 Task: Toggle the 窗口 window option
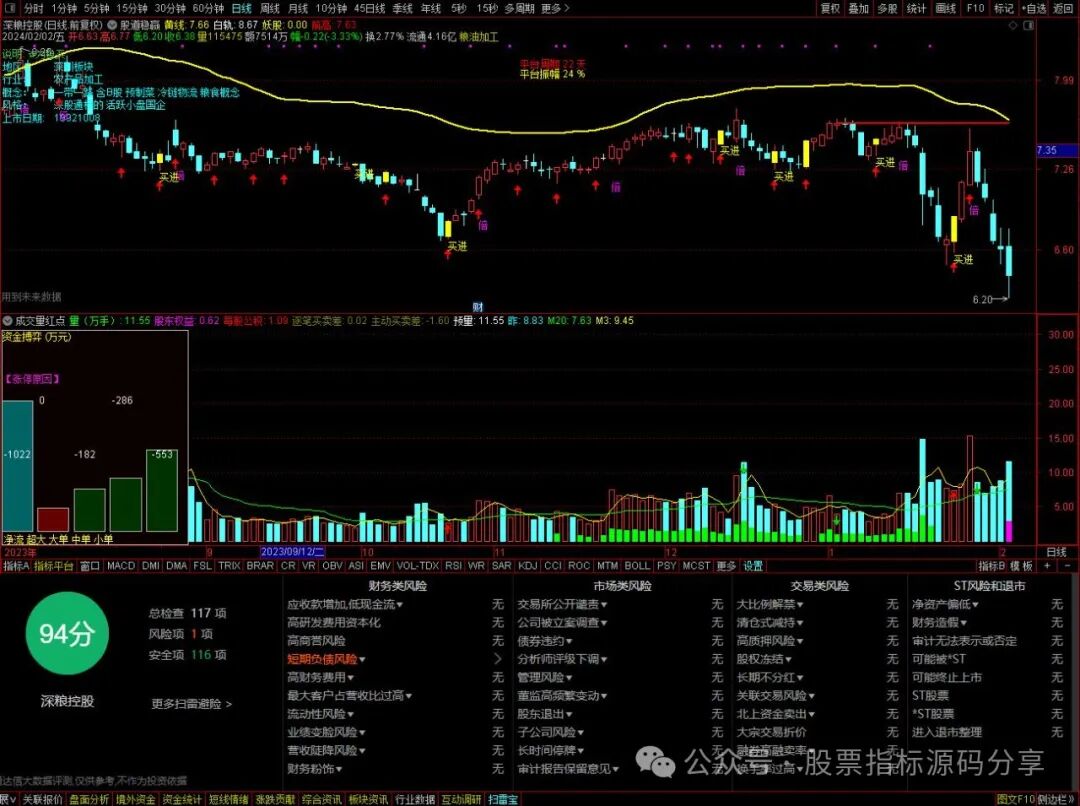pyautogui.click(x=90, y=566)
